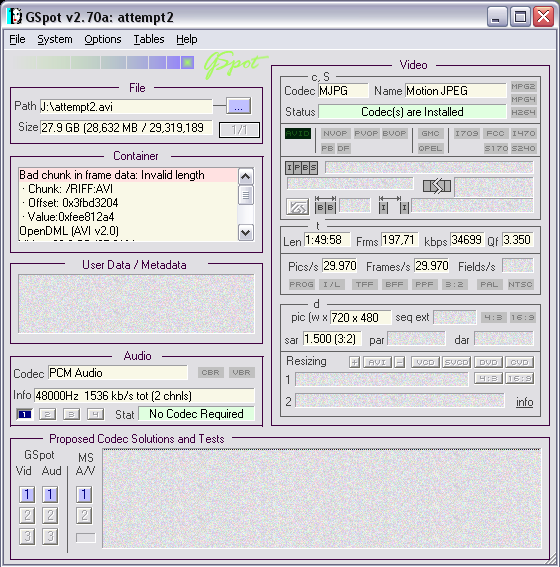Click the Path field showing J:\attempt2.avi
This screenshot has width=560, height=567.
[x=126, y=107]
